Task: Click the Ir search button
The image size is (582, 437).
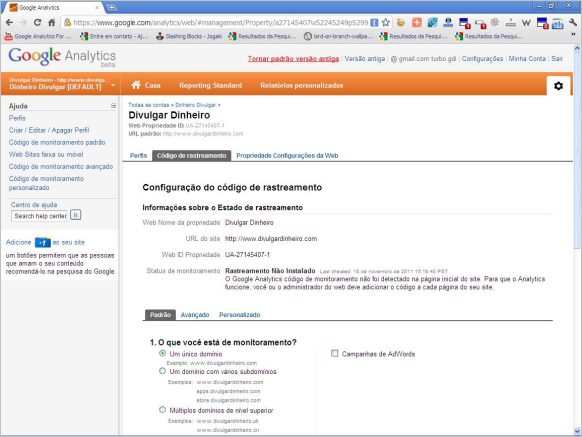Action: coord(76,215)
